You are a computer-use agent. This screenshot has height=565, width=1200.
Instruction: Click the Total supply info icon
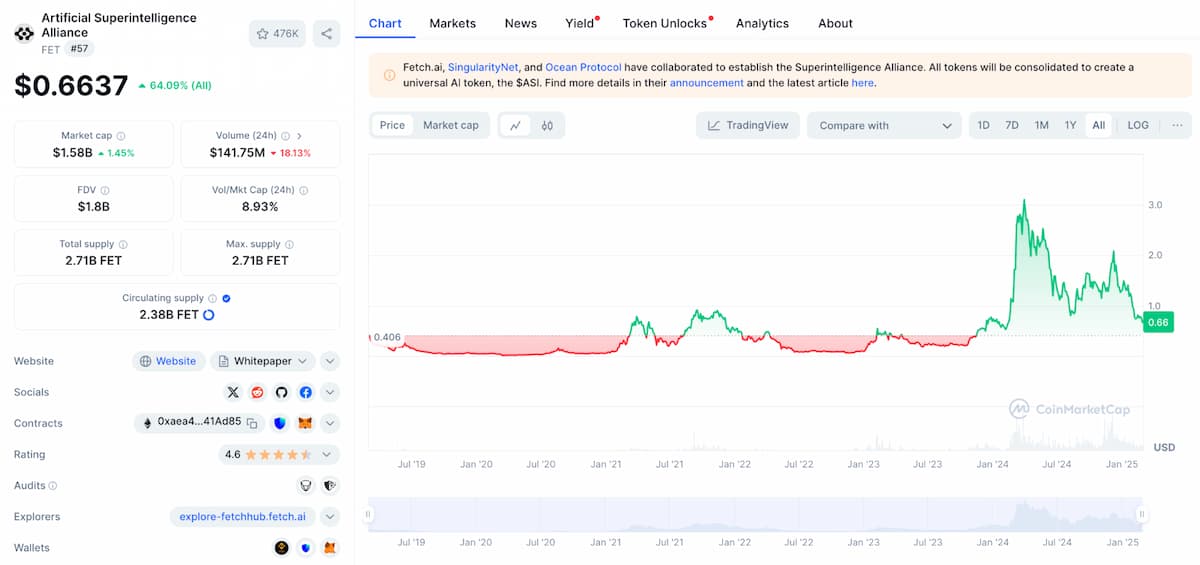point(123,244)
